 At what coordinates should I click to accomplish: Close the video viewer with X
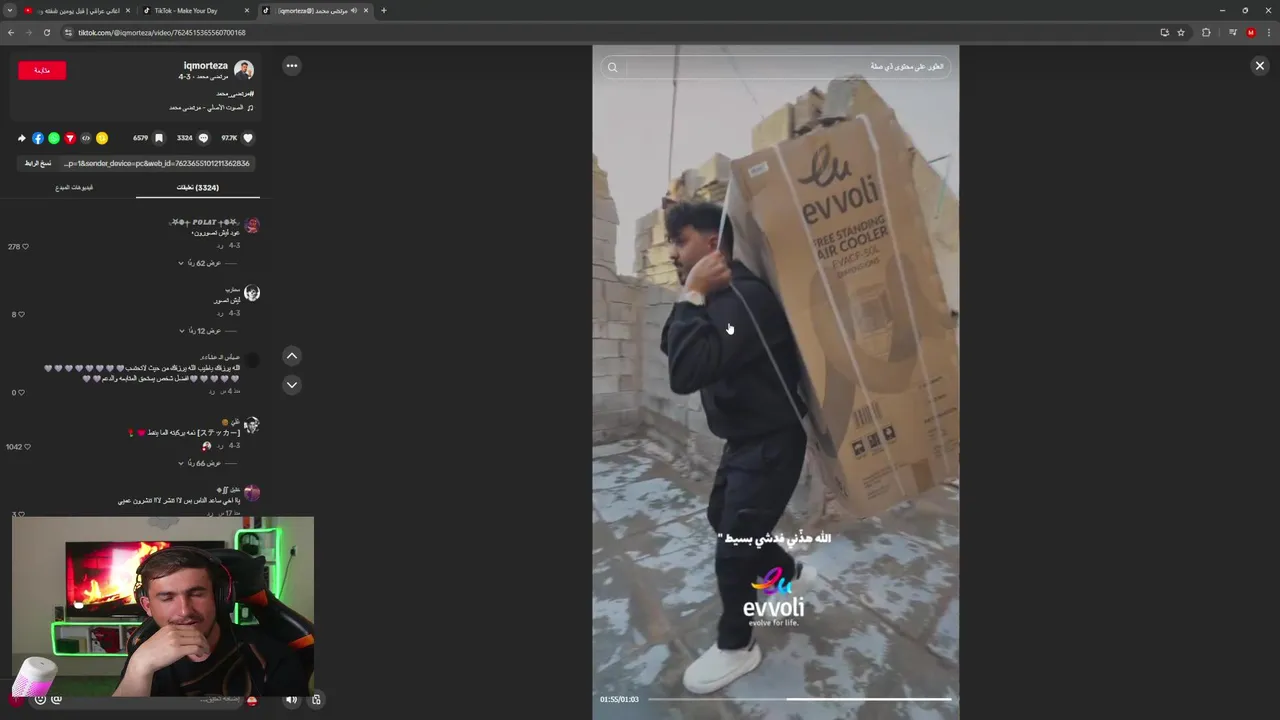1260,65
